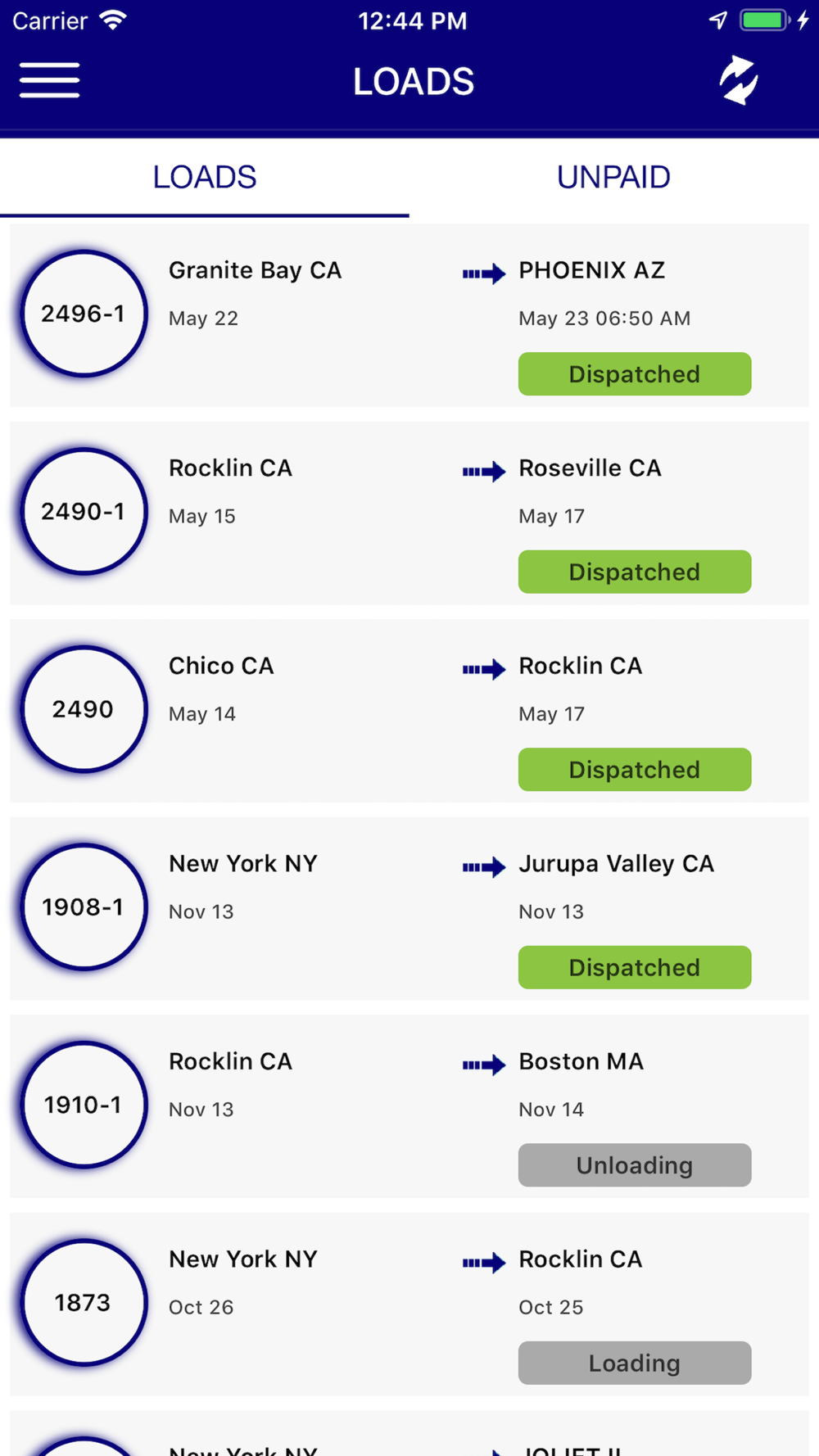The image size is (819, 1456).
Task: Open the hamburger menu
Action: pos(50,80)
